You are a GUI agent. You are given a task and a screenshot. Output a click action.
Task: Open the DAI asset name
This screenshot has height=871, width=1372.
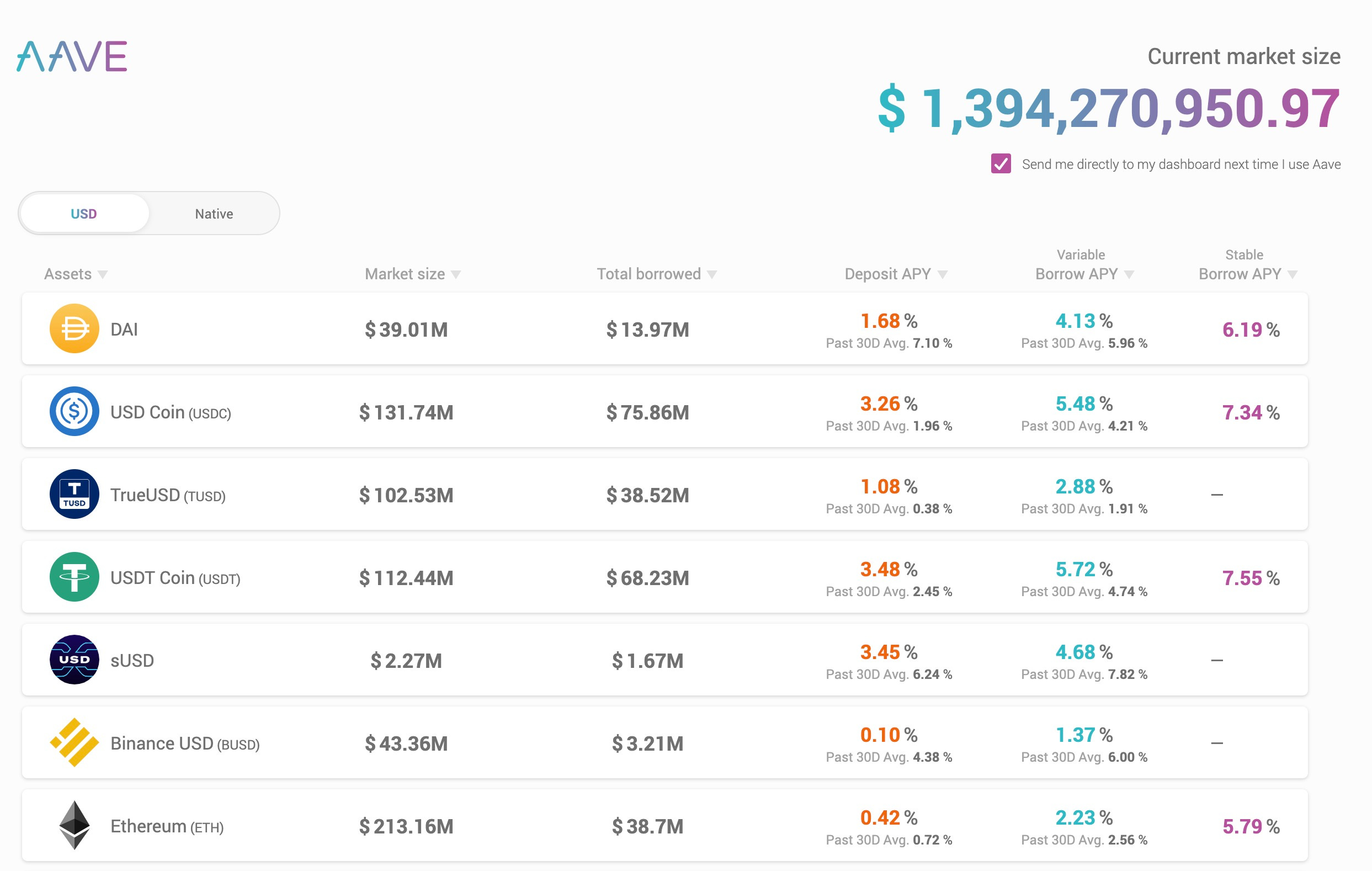pos(124,330)
